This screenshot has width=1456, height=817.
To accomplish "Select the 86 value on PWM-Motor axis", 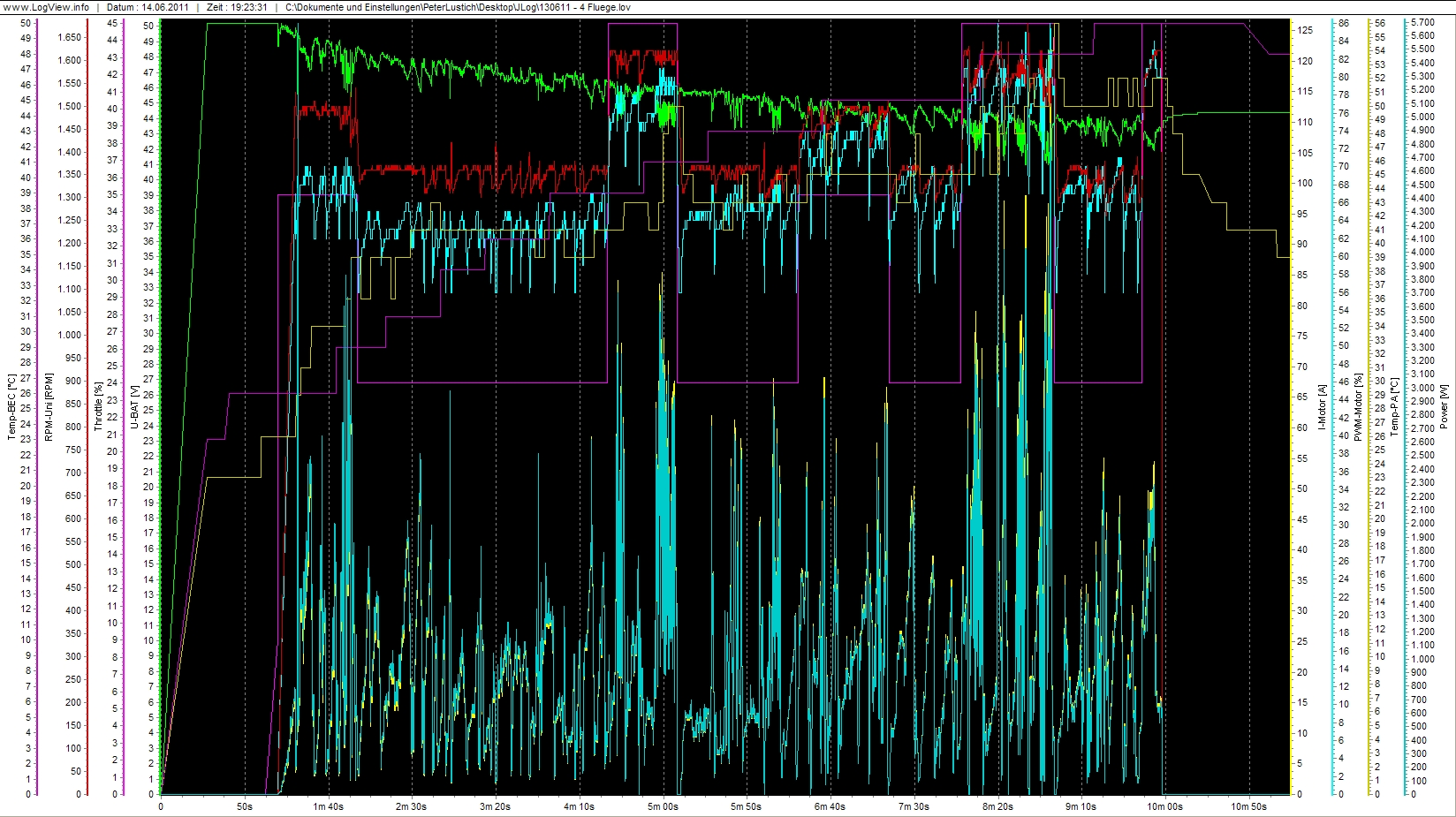I will 1344,23.
